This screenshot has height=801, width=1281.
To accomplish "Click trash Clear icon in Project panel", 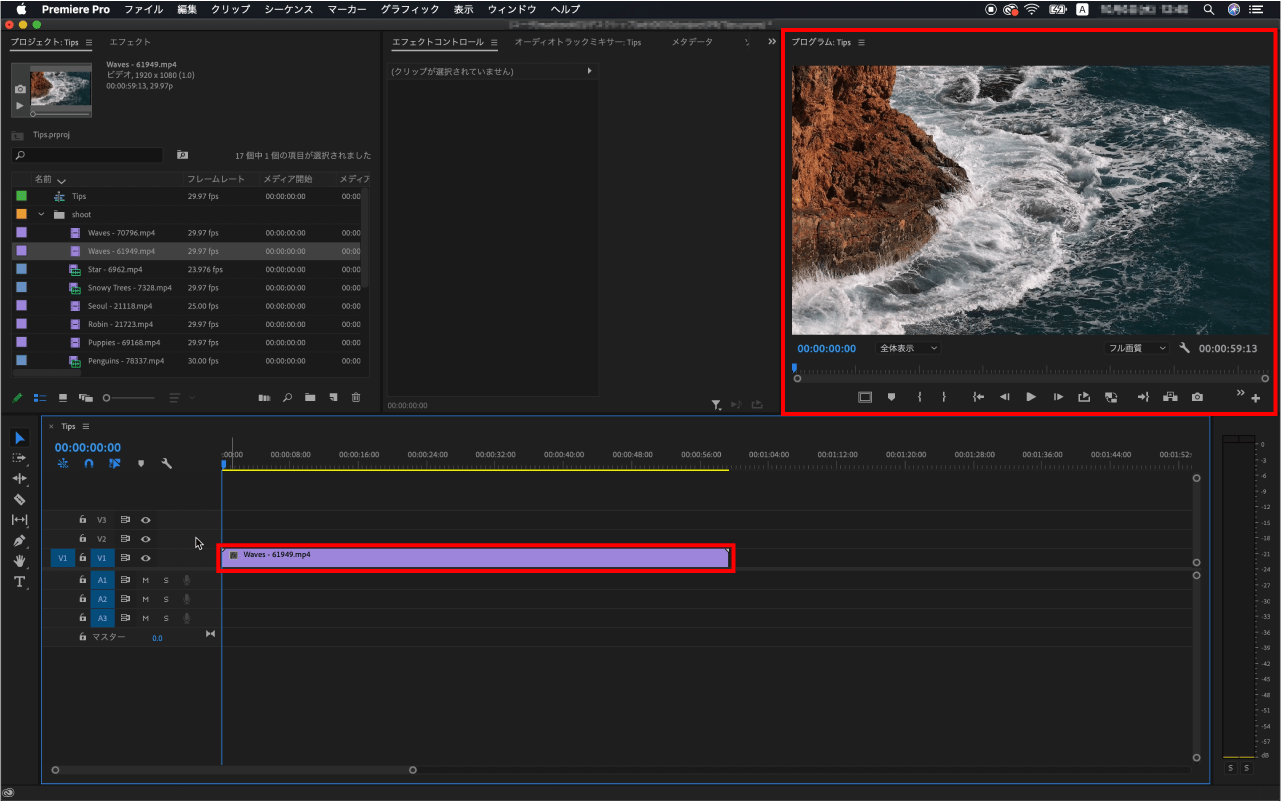I will [356, 398].
